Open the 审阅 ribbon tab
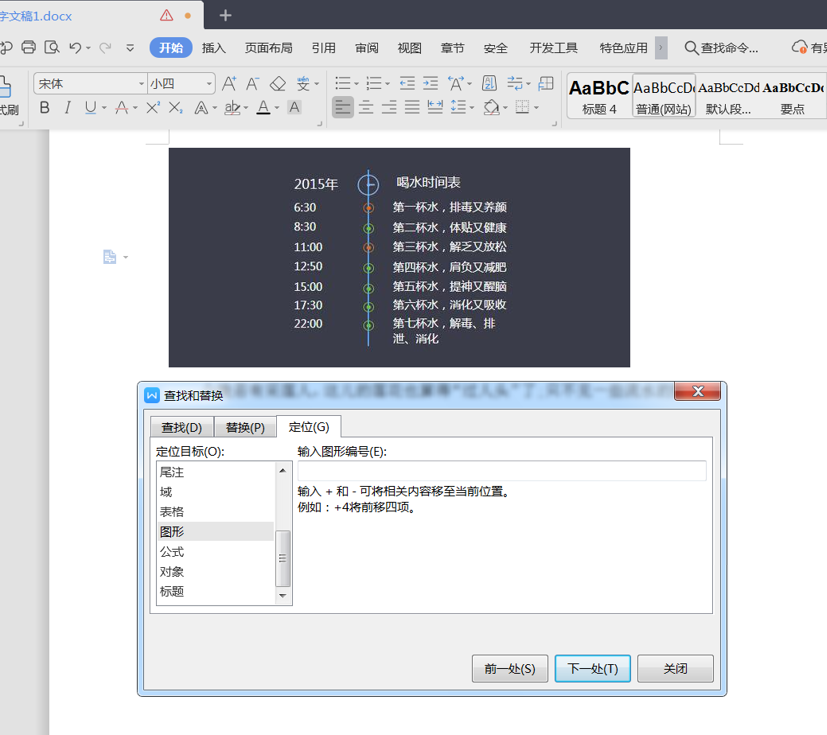 click(x=367, y=48)
